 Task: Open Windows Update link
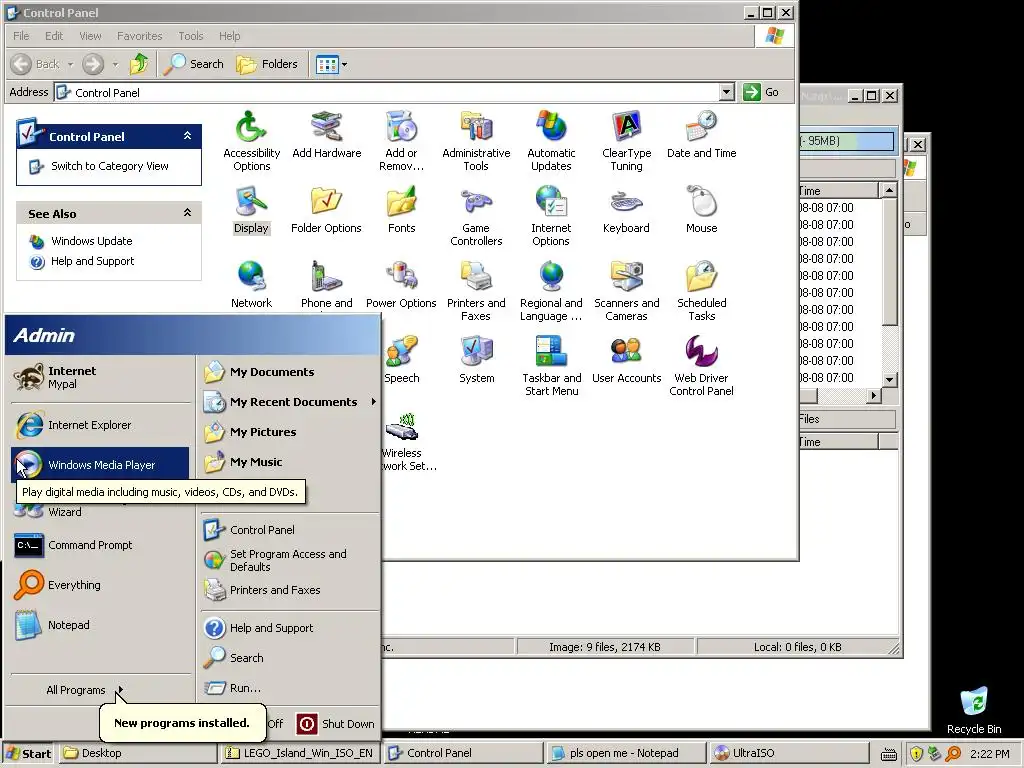[91, 241]
